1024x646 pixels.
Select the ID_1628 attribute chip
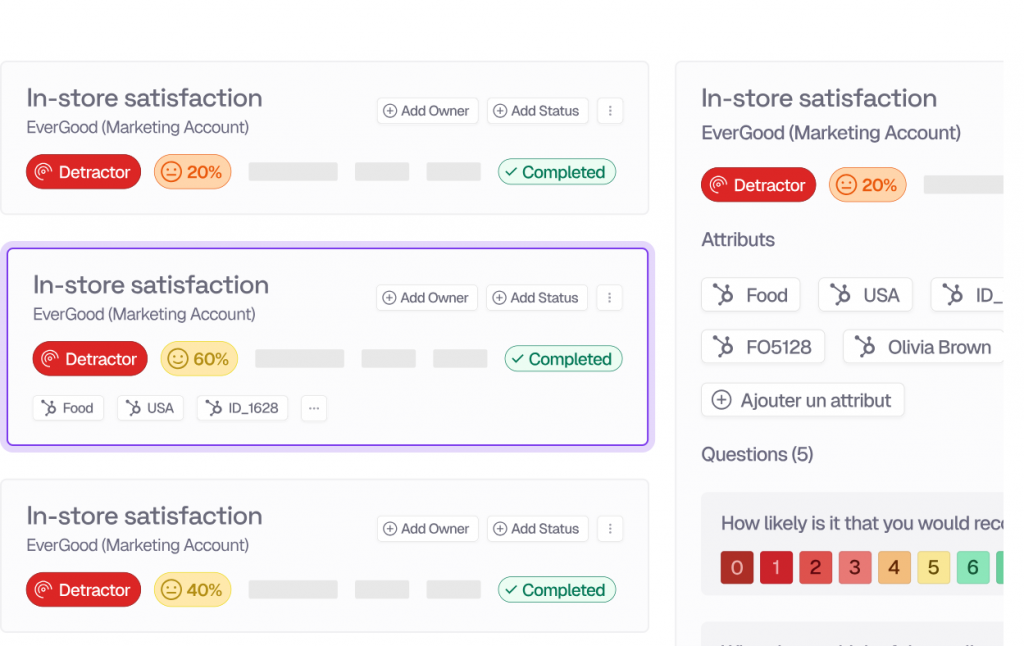[x=242, y=408]
